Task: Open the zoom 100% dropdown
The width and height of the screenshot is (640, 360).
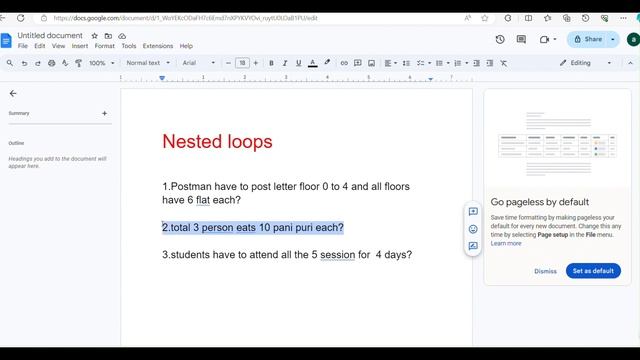Action: click(x=101, y=63)
